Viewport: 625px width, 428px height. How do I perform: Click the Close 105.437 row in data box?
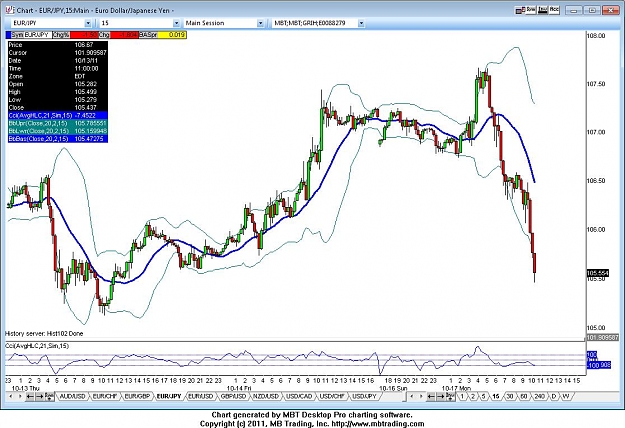[x=57, y=108]
